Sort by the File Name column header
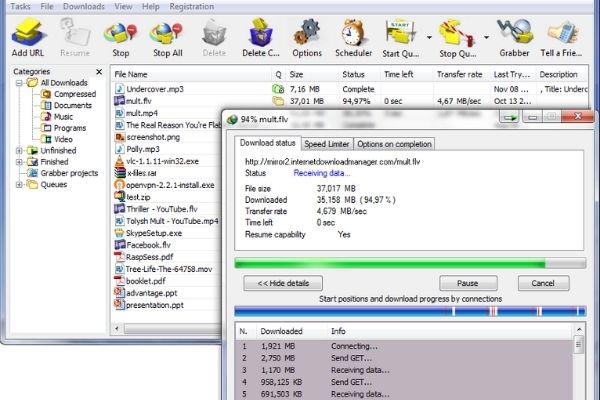The height and width of the screenshot is (400, 600). 191,74
